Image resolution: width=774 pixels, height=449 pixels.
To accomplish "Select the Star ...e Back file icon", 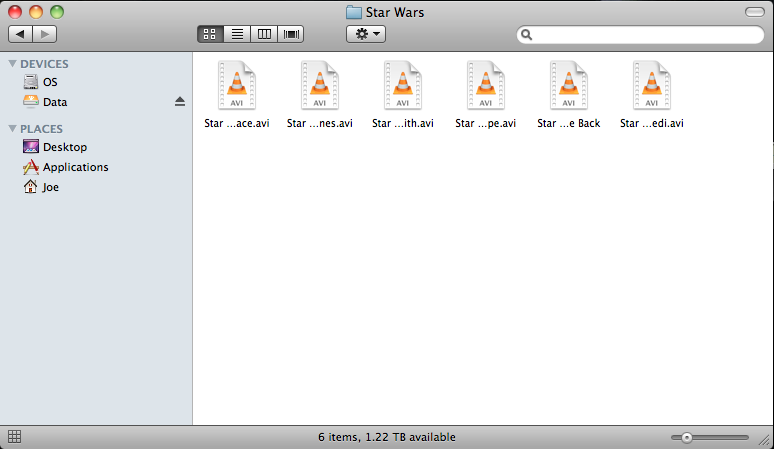I will [569, 85].
